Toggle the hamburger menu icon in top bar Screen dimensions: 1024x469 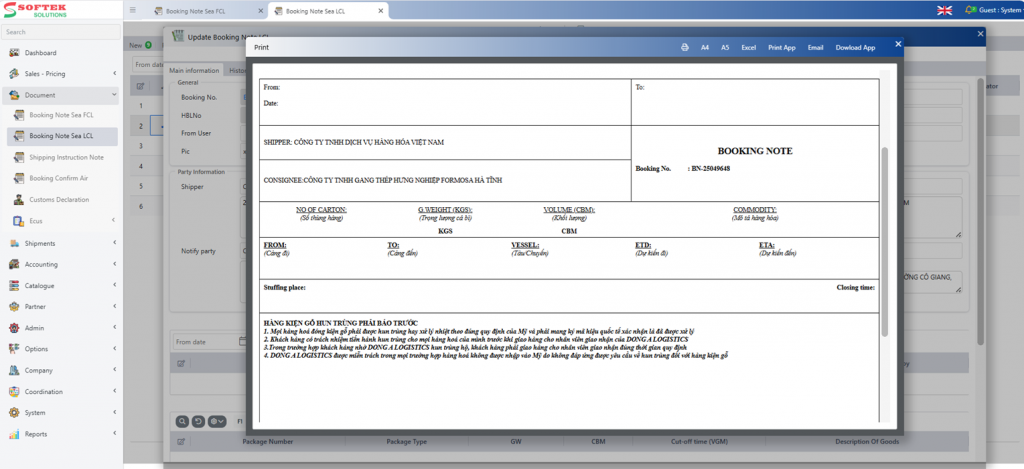pyautogui.click(x=133, y=10)
